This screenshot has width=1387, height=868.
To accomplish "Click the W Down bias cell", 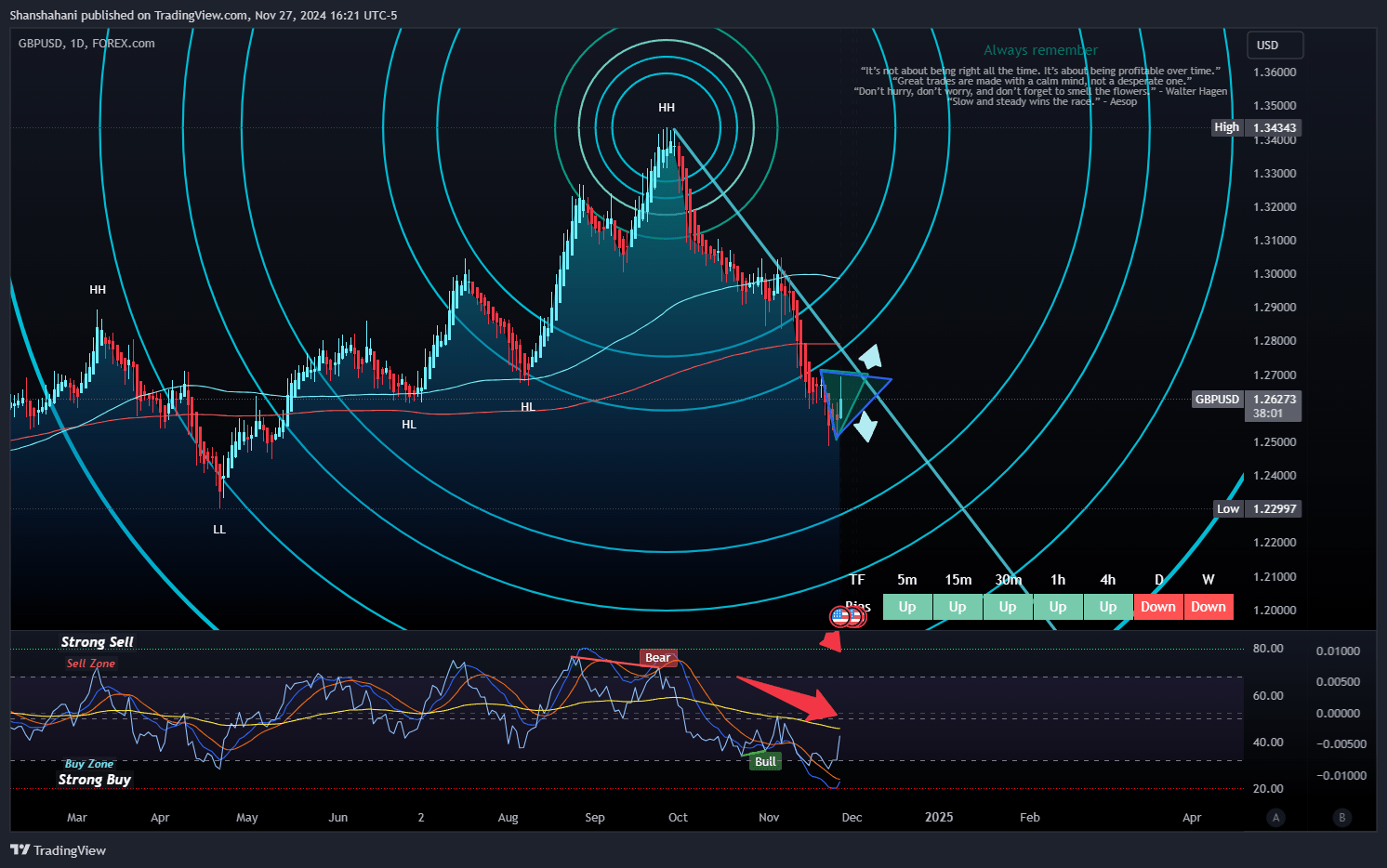I will pos(1209,607).
